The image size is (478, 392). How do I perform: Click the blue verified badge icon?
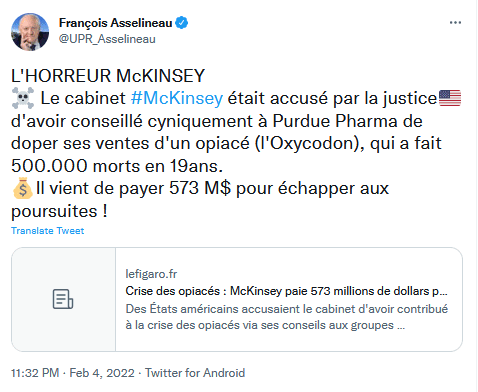pyautogui.click(x=182, y=23)
